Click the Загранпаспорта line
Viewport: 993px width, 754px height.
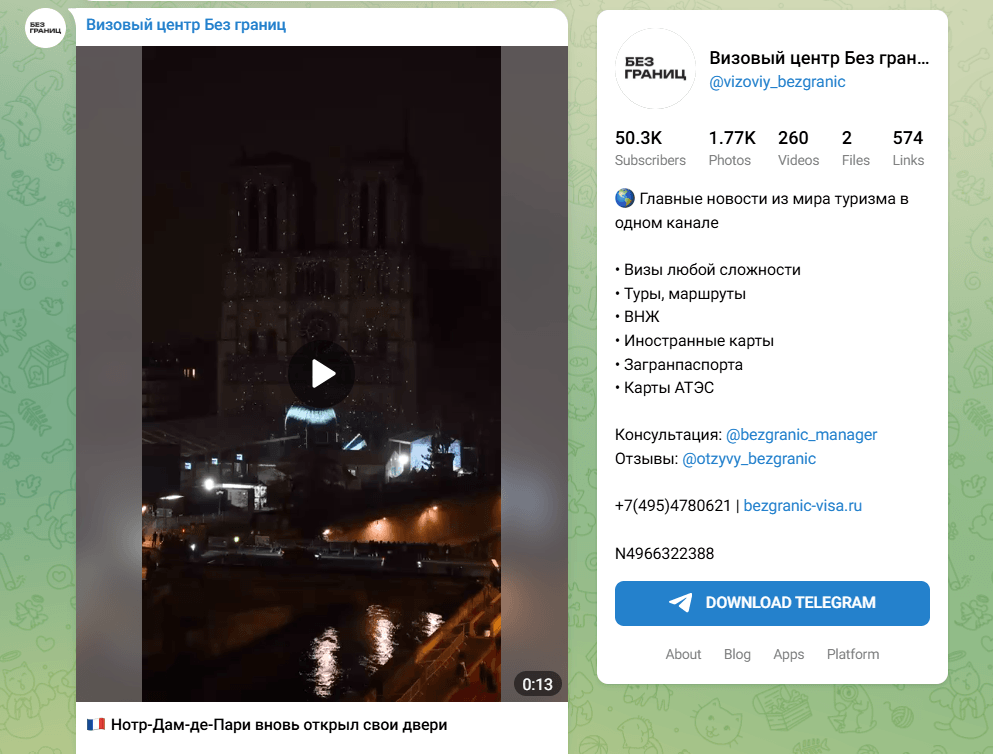[x=678, y=365]
